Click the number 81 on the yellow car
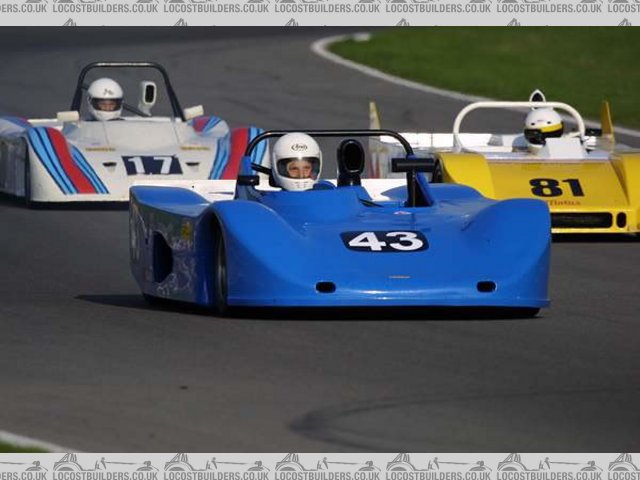The height and width of the screenshot is (480, 640). coord(556,187)
